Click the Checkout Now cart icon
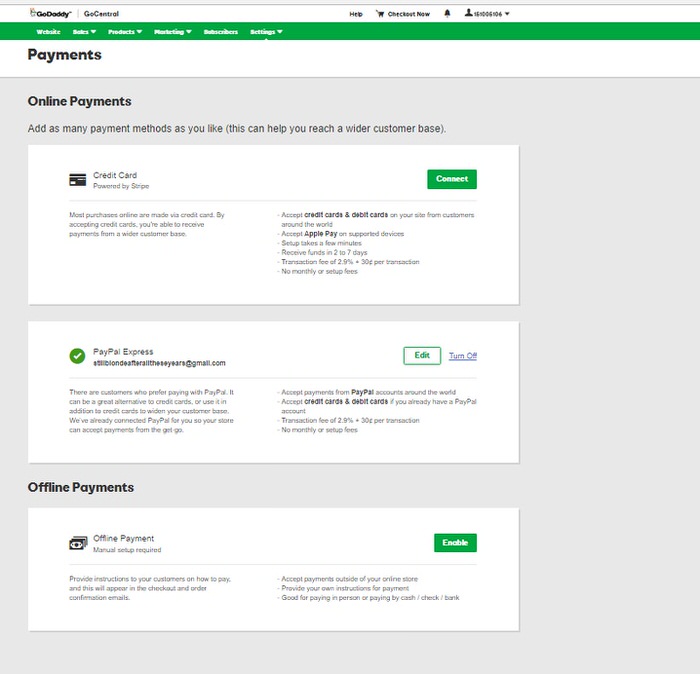 coord(380,14)
